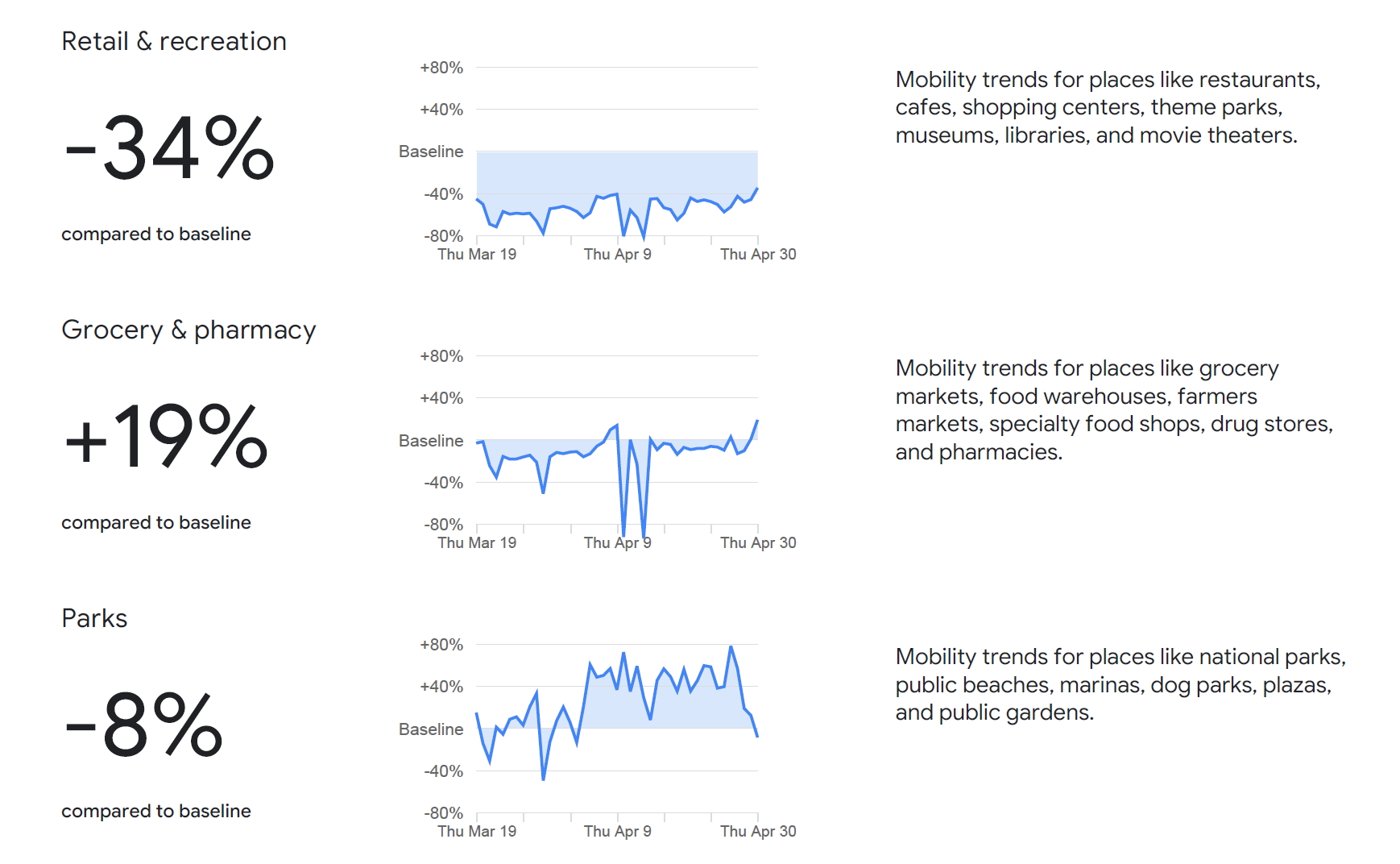Click the Retail & recreation heading
This screenshot has width=1400, height=864.
[174, 41]
